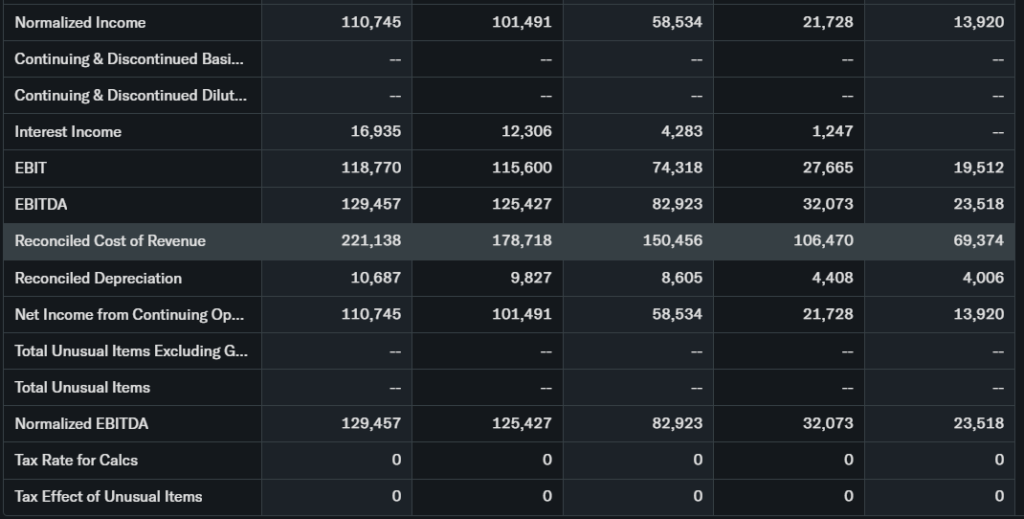This screenshot has height=519, width=1024.
Task: Select the Reconciled Depreciation row label
Action: point(98,278)
